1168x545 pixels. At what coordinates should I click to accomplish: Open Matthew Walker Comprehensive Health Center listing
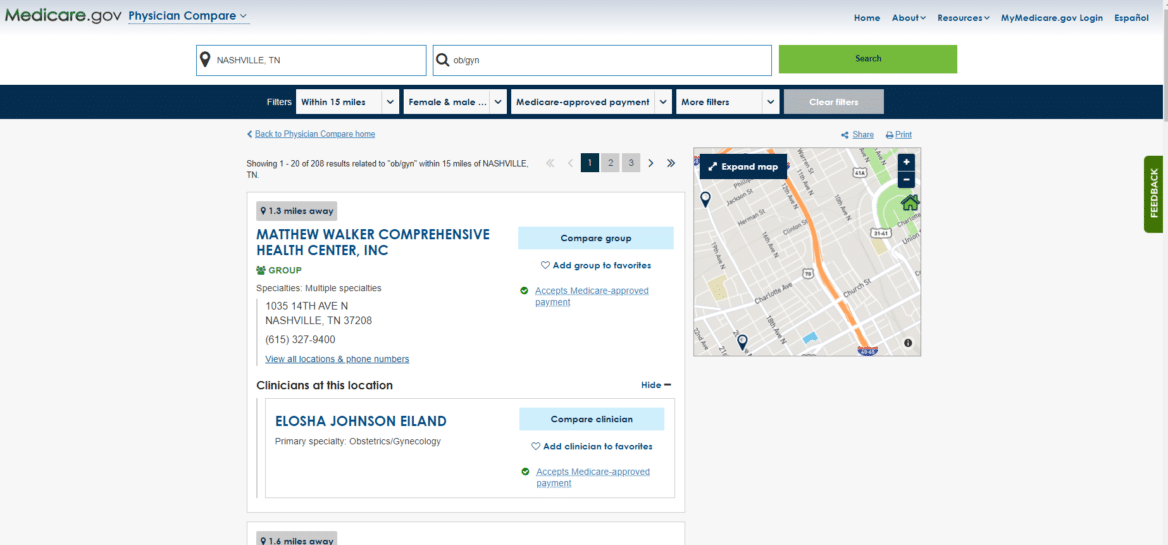coord(373,243)
